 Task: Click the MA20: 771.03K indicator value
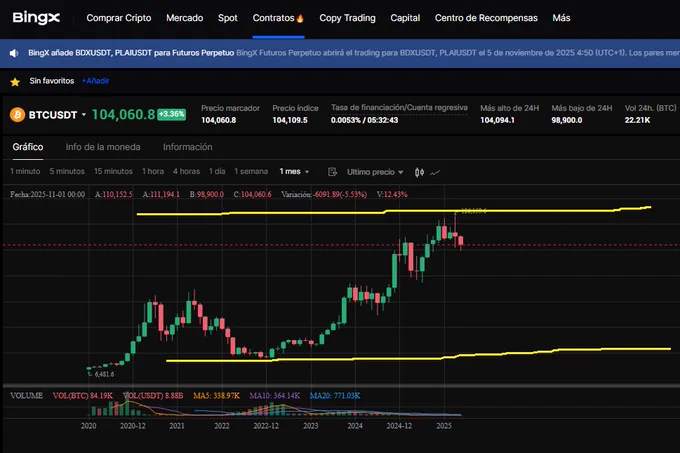pos(335,396)
